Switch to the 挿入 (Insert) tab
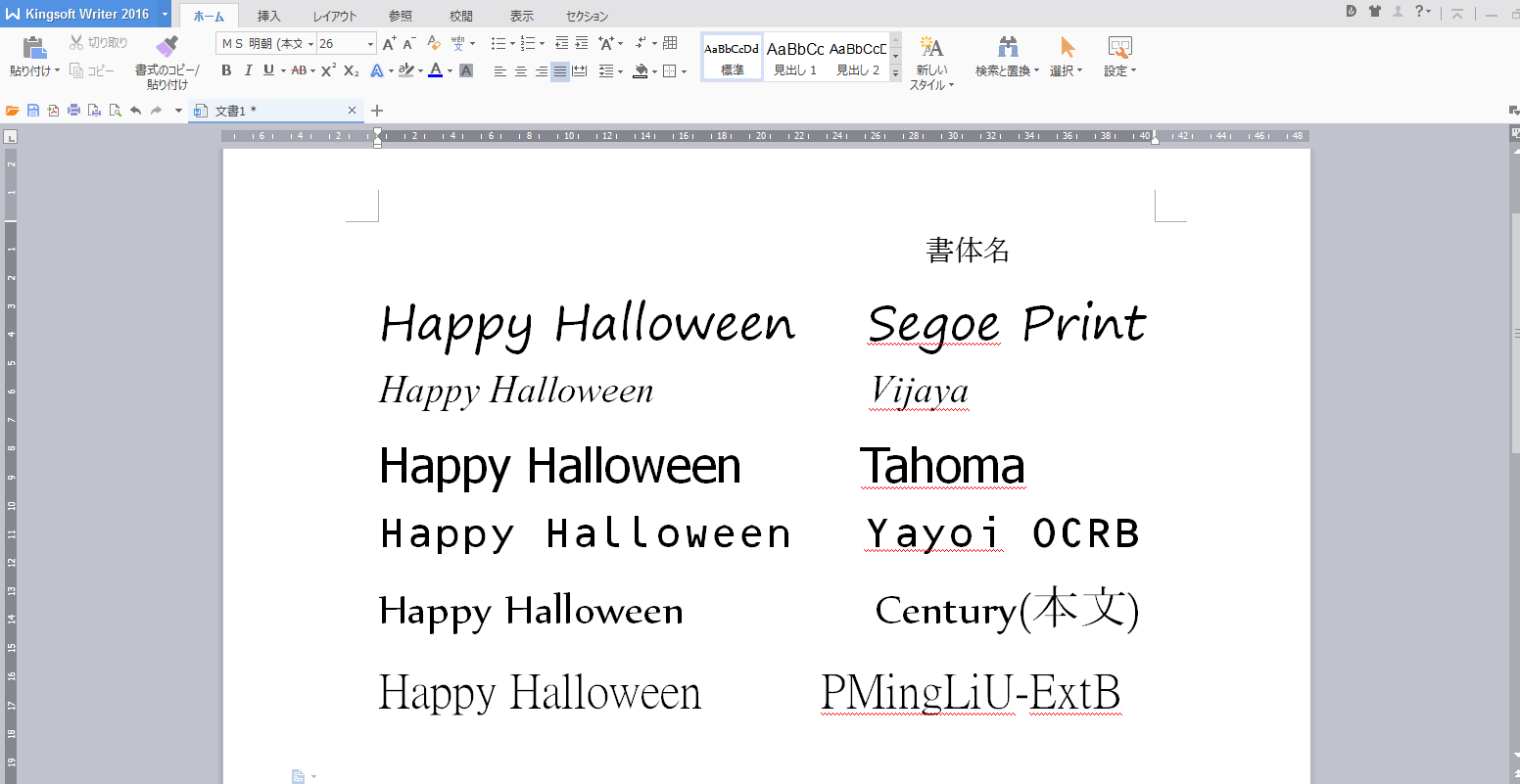The height and width of the screenshot is (784, 1520). [268, 17]
